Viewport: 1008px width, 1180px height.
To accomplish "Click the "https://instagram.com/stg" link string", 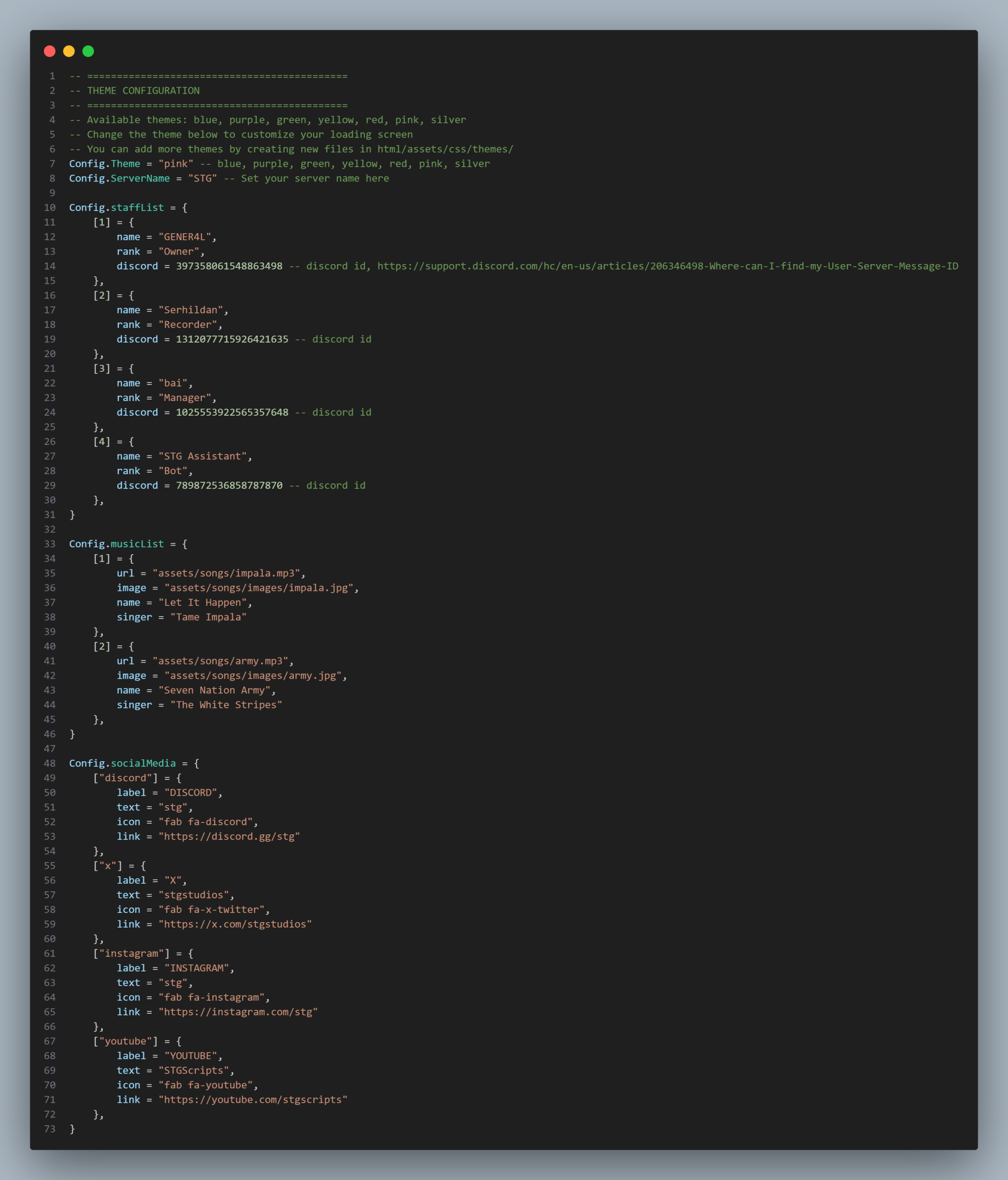I will pos(237,1011).
